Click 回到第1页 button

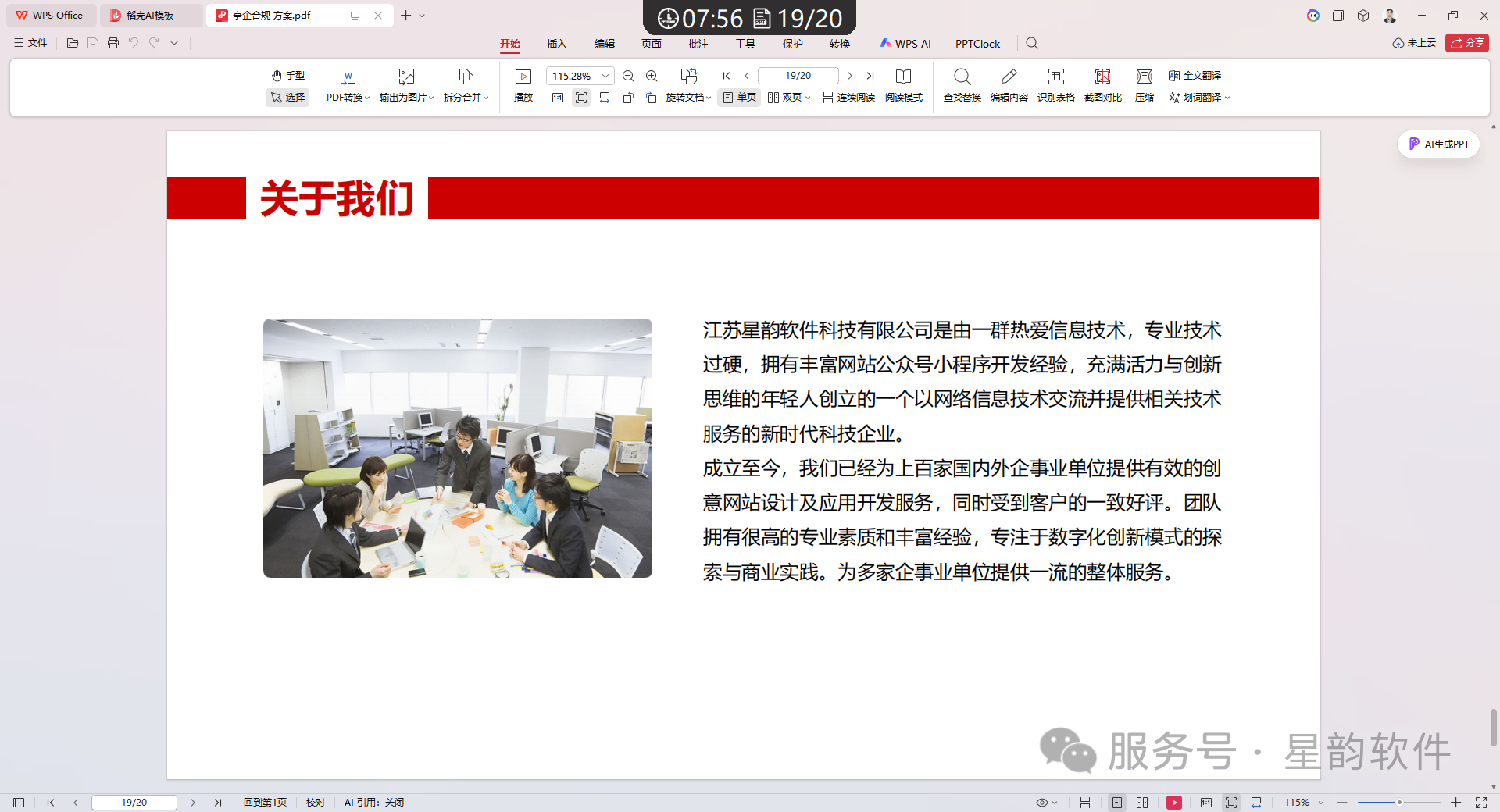pos(265,803)
